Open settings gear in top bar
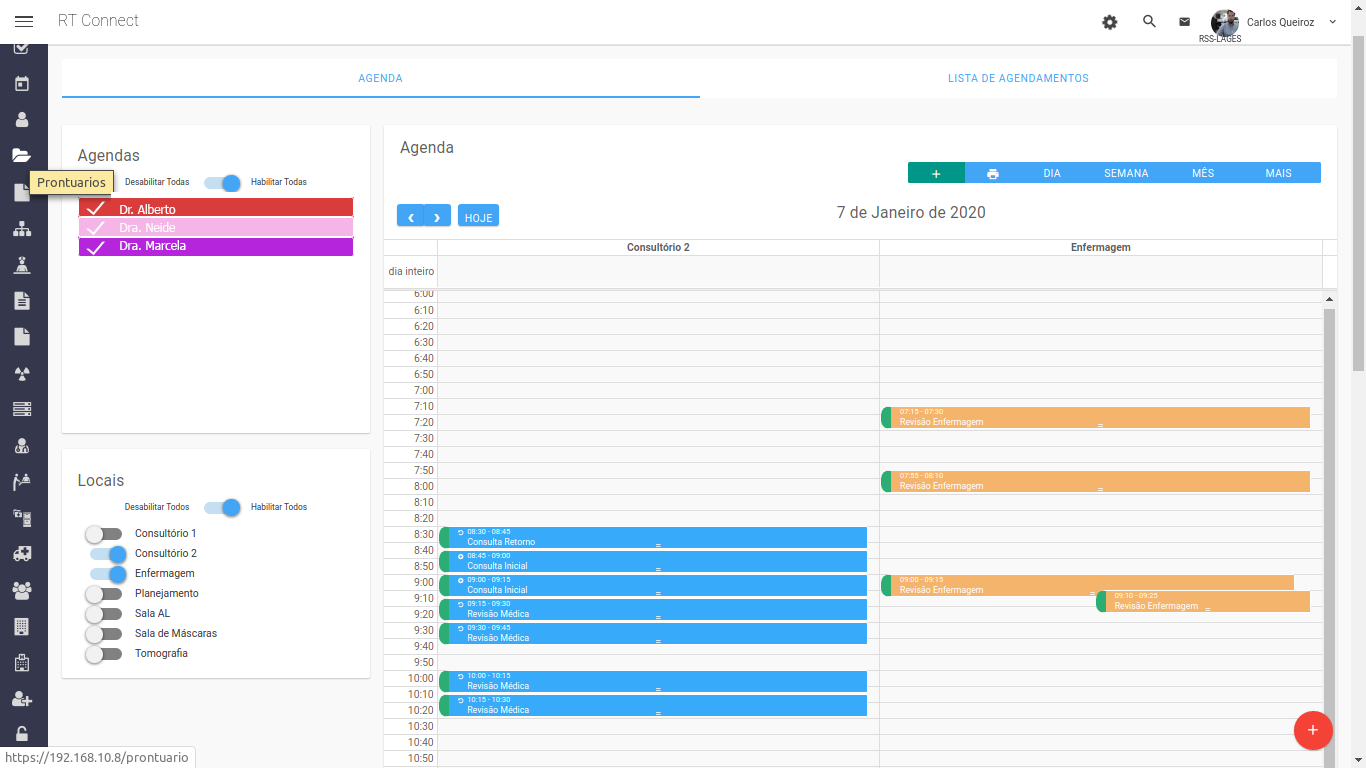 coord(1110,22)
